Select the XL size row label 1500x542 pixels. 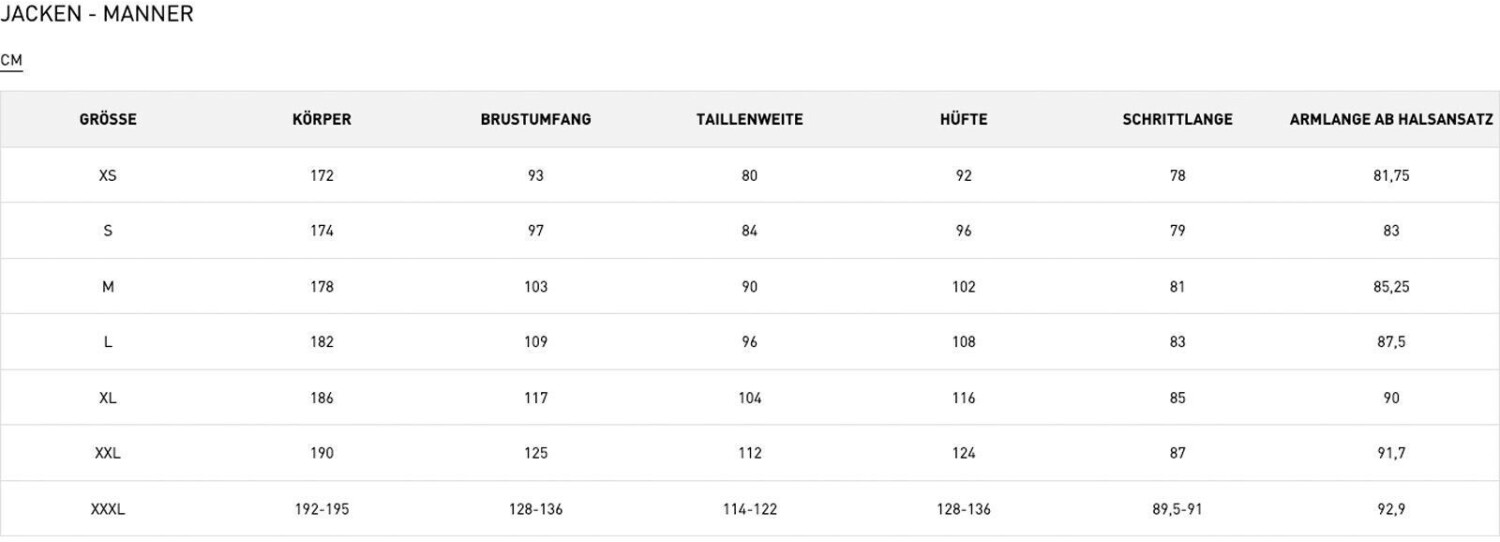click(x=108, y=398)
